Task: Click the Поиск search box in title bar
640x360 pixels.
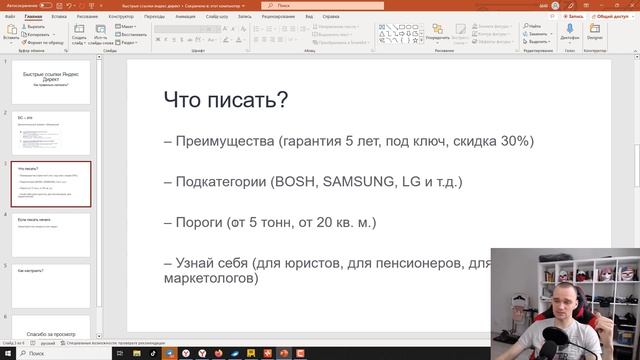Action: [x=322, y=6]
